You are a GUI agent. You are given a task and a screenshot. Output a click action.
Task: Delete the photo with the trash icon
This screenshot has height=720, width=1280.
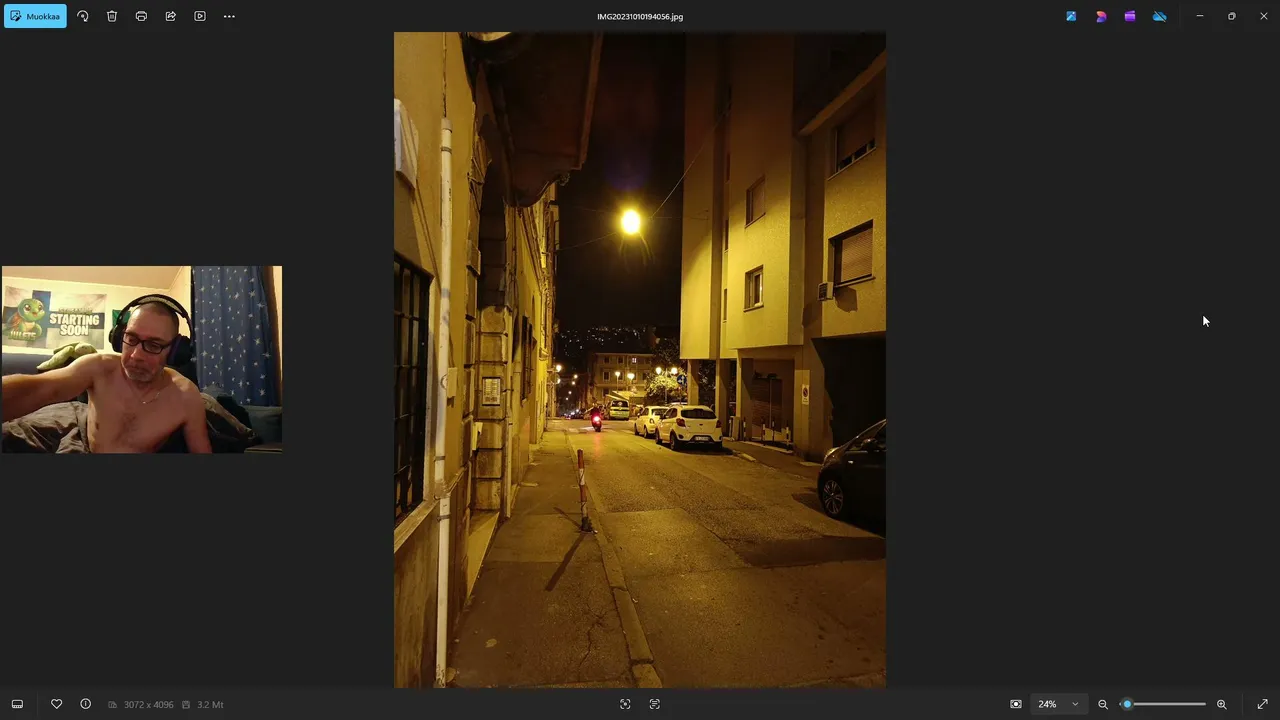click(112, 16)
